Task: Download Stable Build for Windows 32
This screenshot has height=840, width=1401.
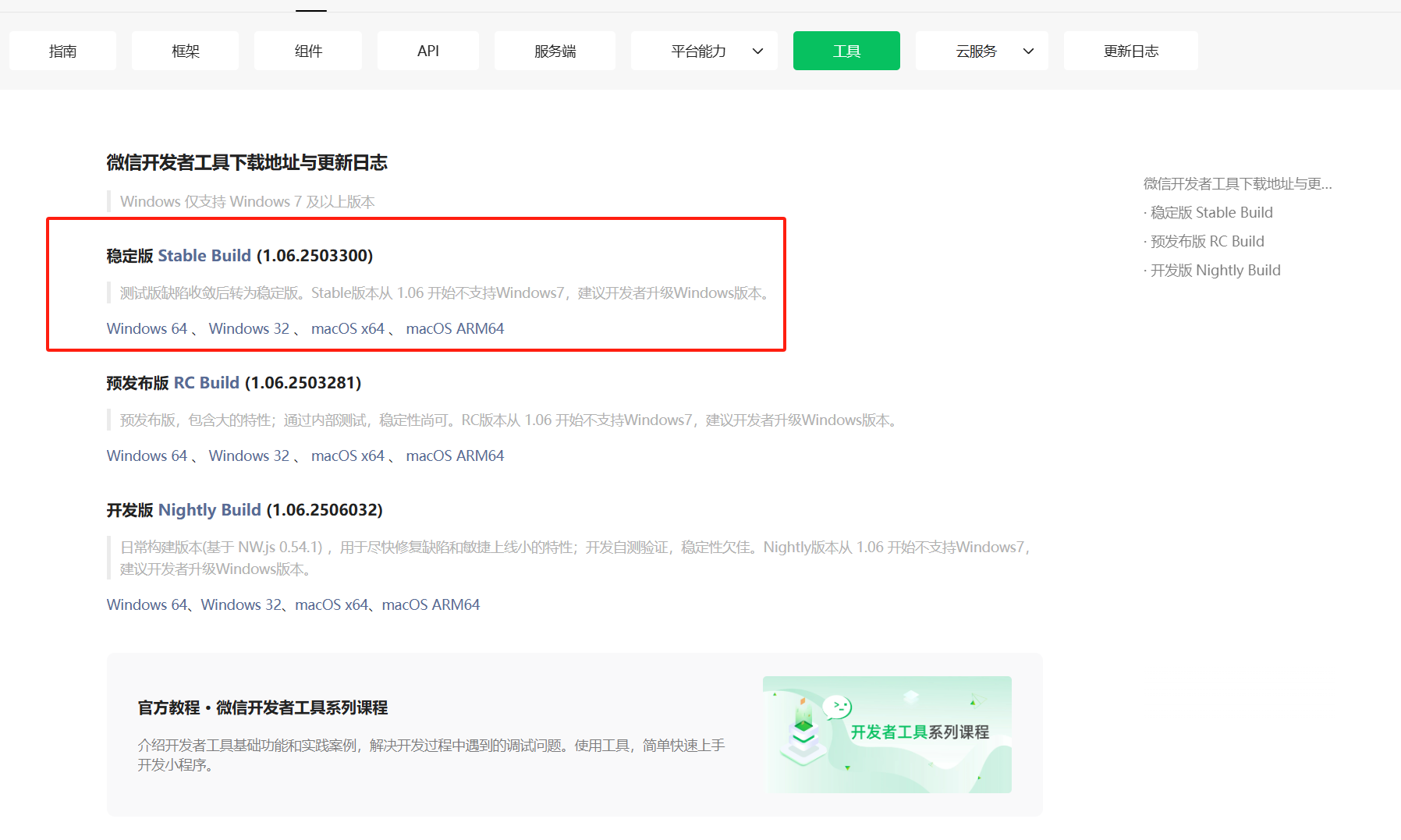Action: point(249,328)
